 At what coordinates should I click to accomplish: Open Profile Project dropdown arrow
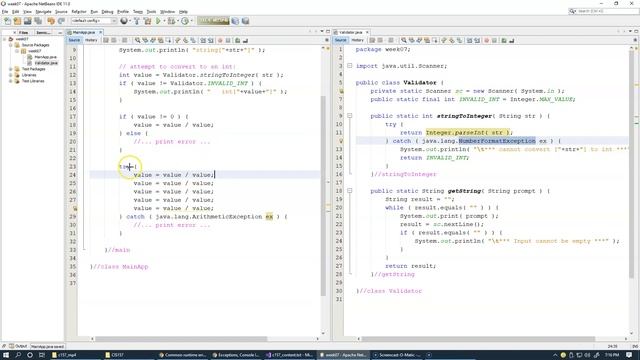pos(191,21)
